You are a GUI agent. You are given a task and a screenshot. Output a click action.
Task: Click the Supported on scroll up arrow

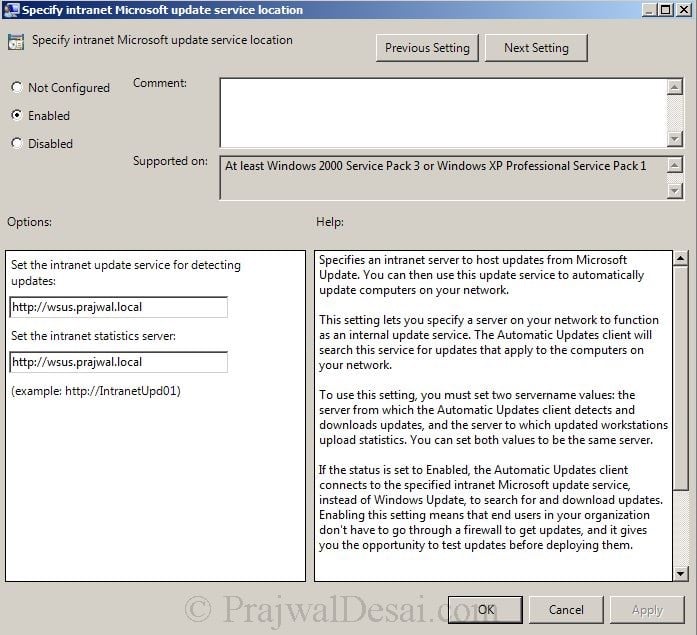[x=675, y=165]
